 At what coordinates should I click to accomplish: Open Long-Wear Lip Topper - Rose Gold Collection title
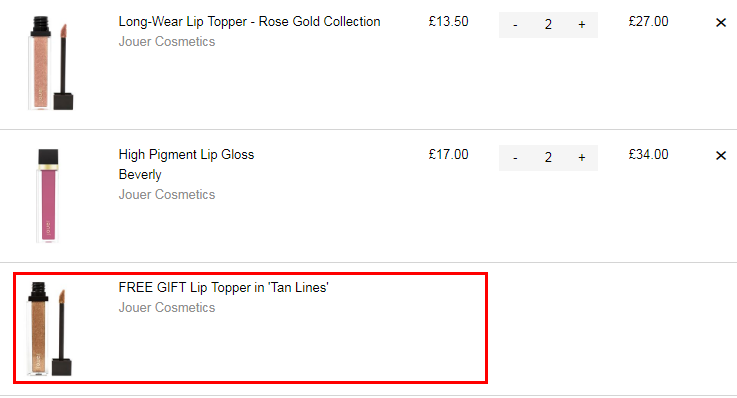point(249,22)
